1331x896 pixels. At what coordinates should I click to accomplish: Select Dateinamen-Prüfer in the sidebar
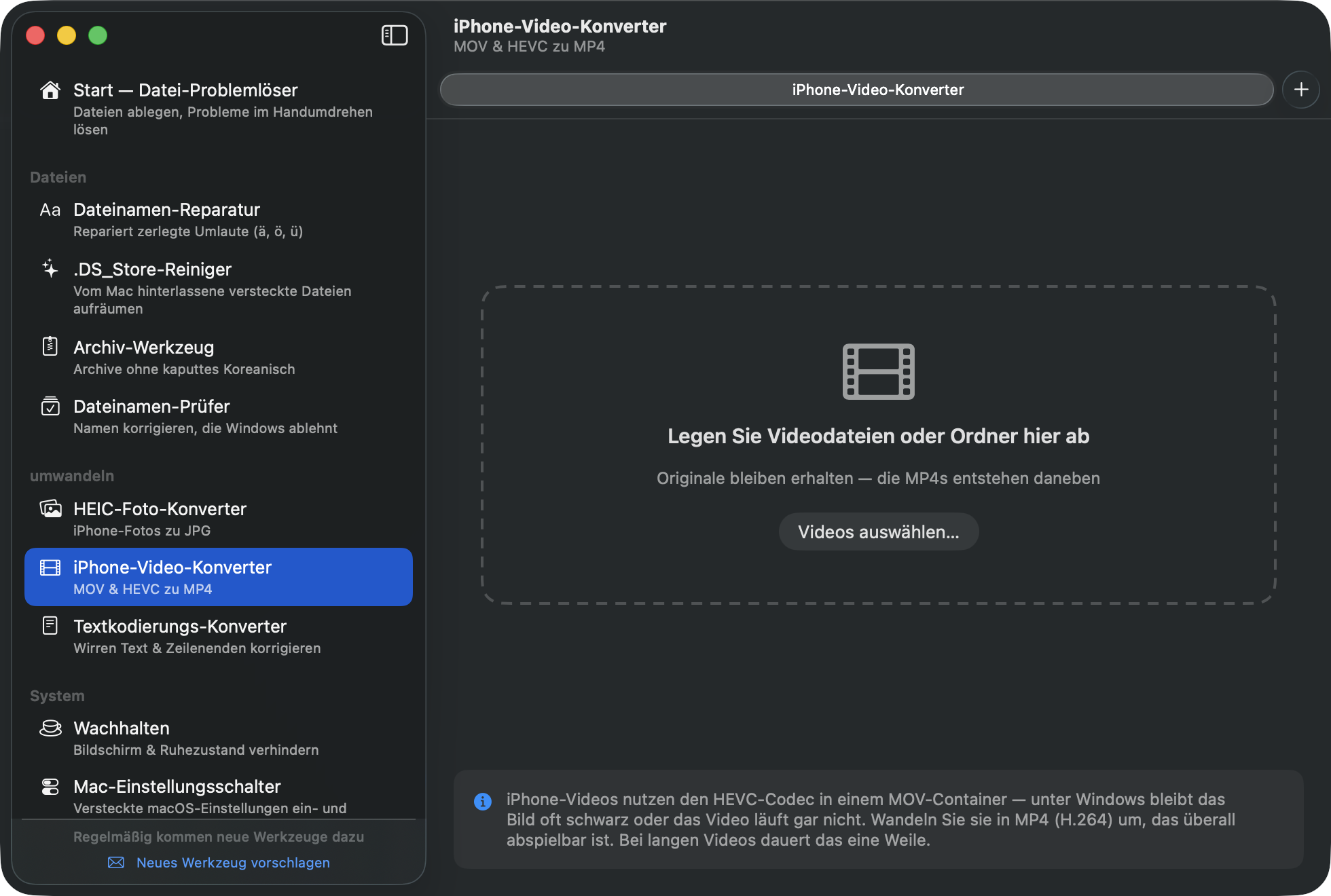(x=218, y=416)
